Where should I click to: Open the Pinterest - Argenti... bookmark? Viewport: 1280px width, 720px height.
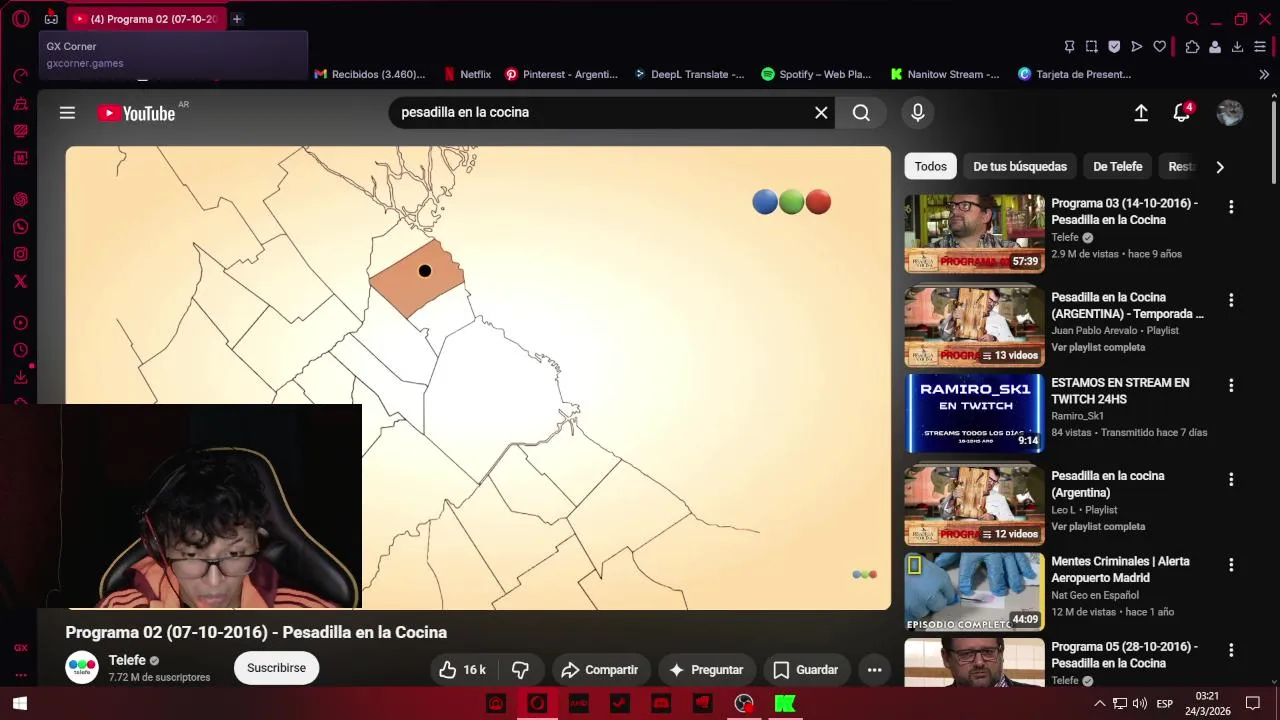pyautogui.click(x=562, y=74)
